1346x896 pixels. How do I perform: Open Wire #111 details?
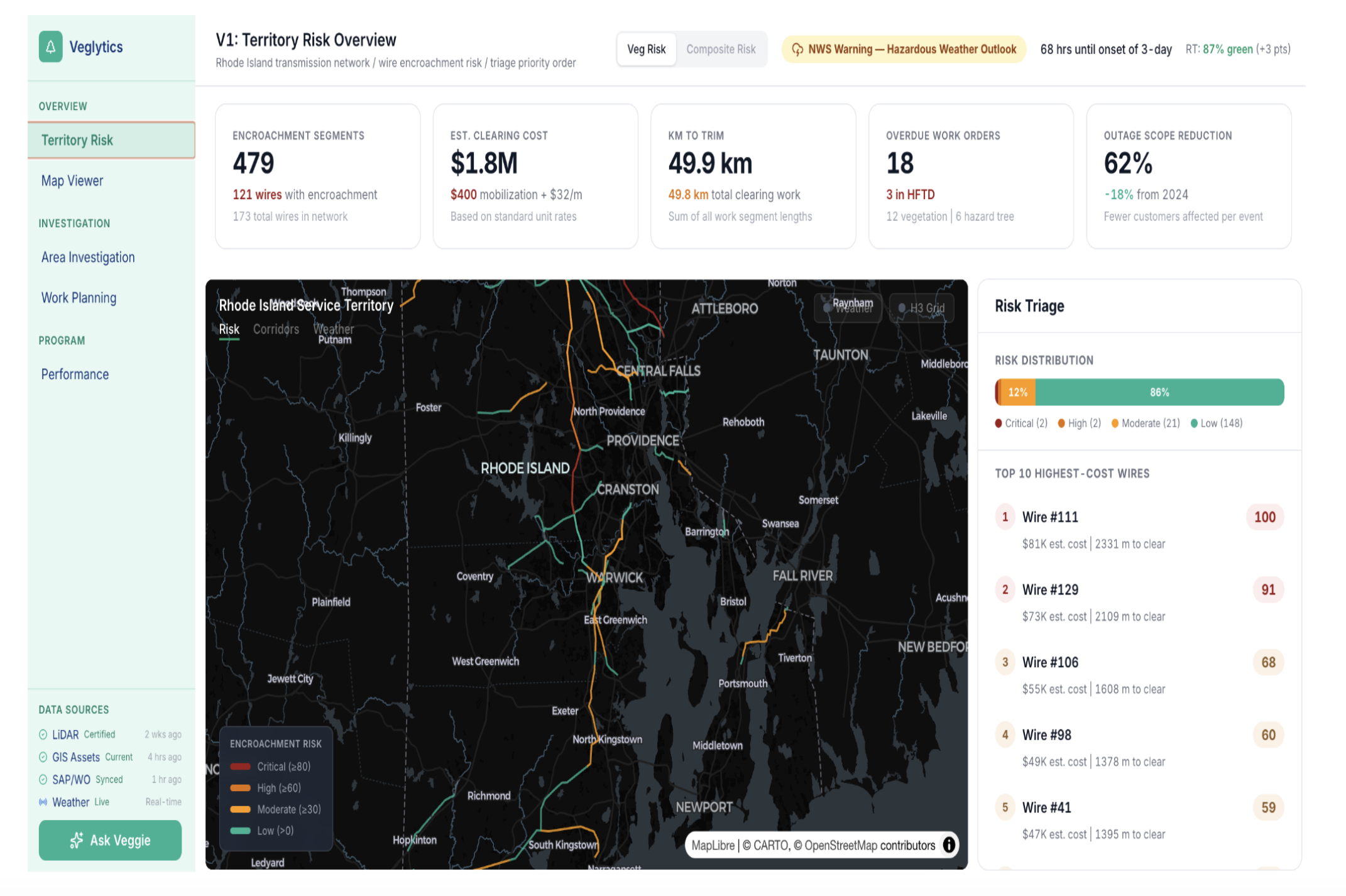(x=1139, y=529)
